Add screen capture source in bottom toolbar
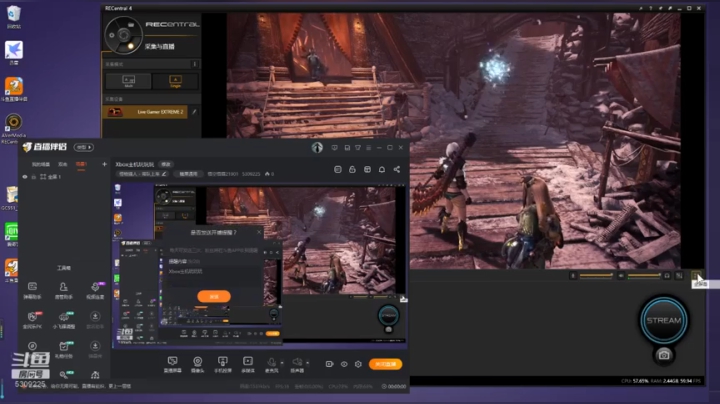 (173, 365)
